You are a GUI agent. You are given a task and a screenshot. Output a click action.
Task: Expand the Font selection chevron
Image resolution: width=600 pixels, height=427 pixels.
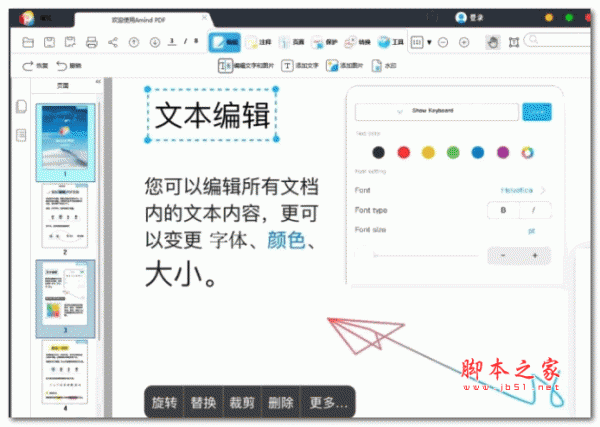pos(543,190)
